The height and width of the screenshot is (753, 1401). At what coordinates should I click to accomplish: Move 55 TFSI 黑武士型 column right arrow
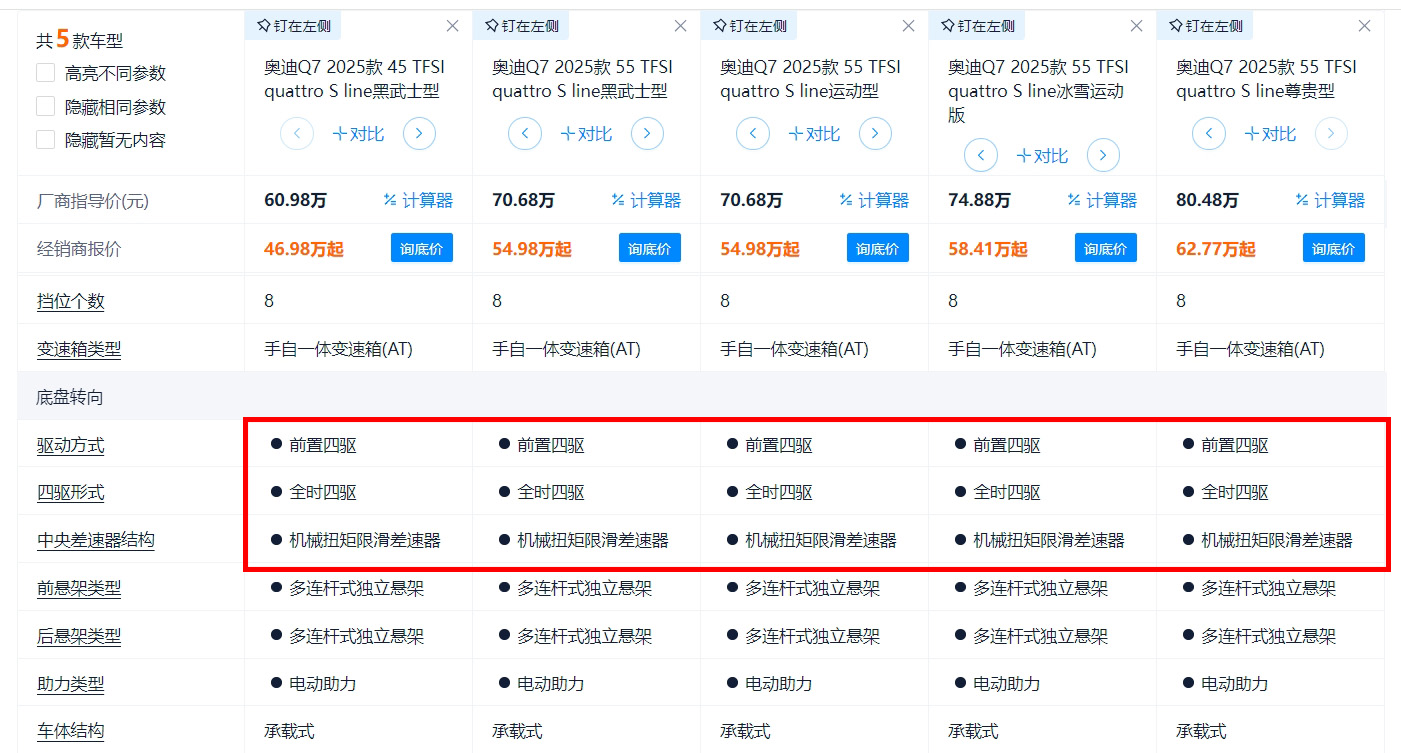click(647, 133)
